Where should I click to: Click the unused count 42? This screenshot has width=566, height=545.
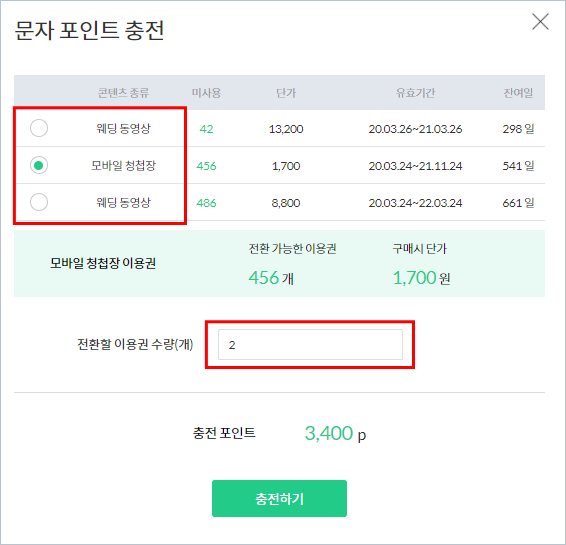[x=206, y=129]
